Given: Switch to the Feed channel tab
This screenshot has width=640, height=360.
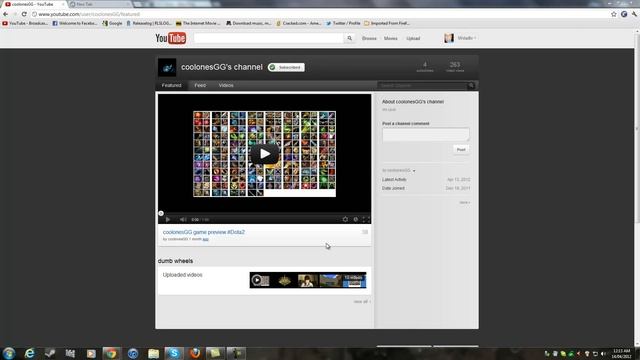Looking at the screenshot, I should (x=200, y=85).
